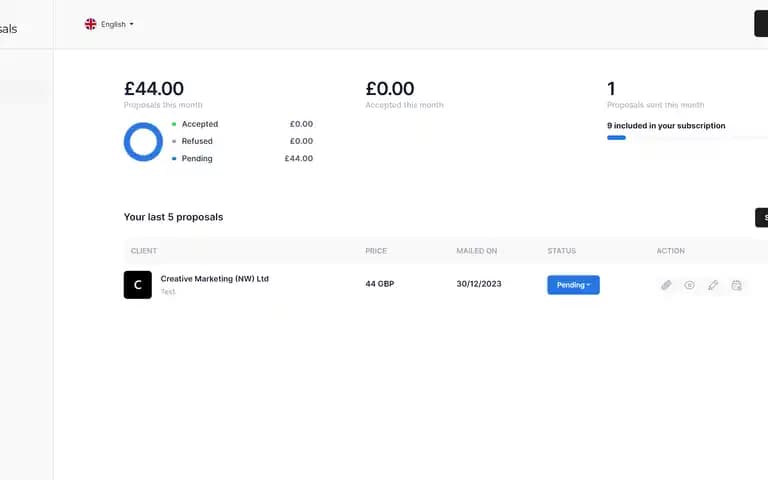Click the Refused legend entry
The height and width of the screenshot is (480, 768).
click(x=197, y=141)
